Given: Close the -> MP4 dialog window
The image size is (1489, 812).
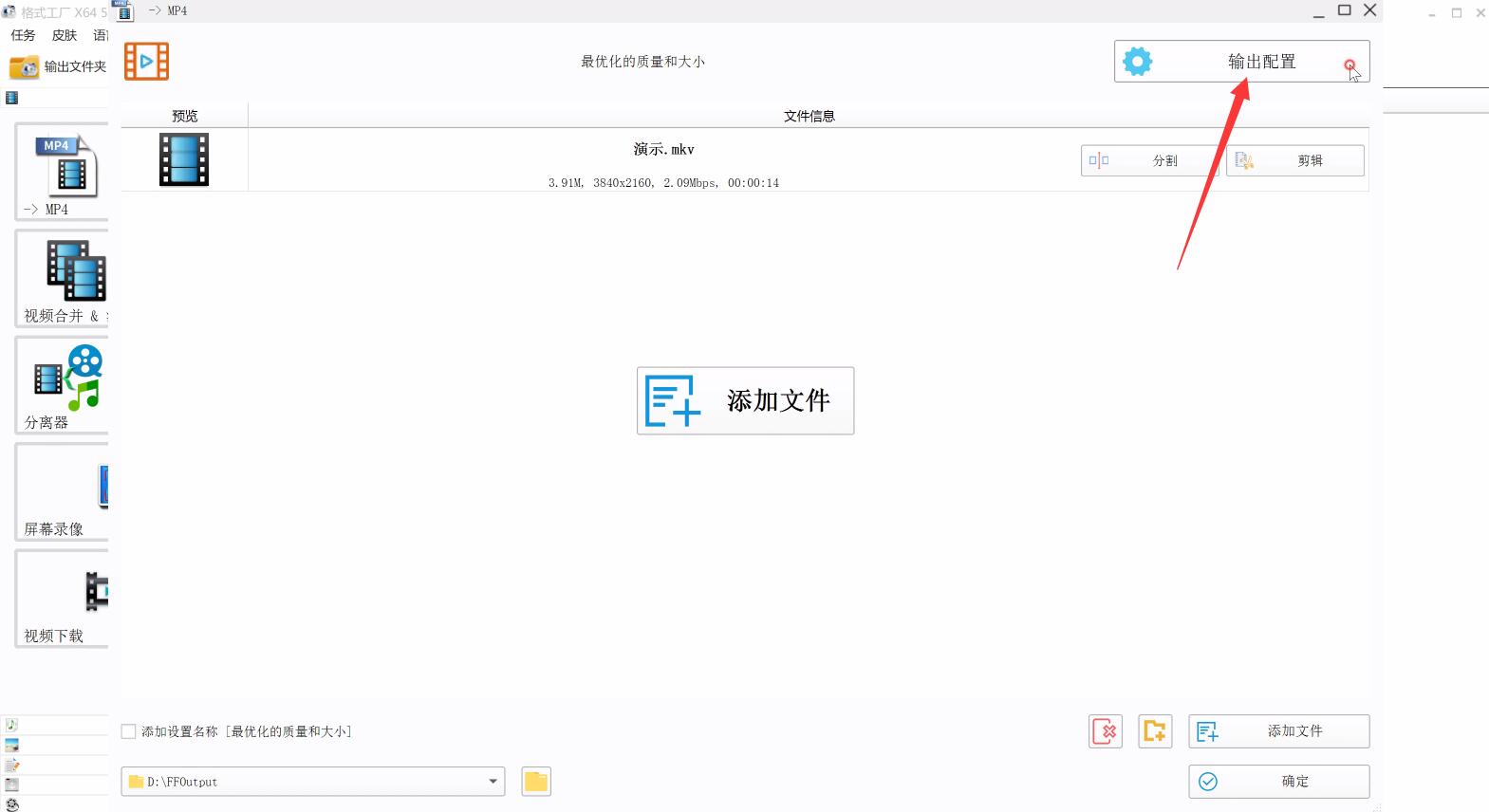Looking at the screenshot, I should tap(1369, 10).
